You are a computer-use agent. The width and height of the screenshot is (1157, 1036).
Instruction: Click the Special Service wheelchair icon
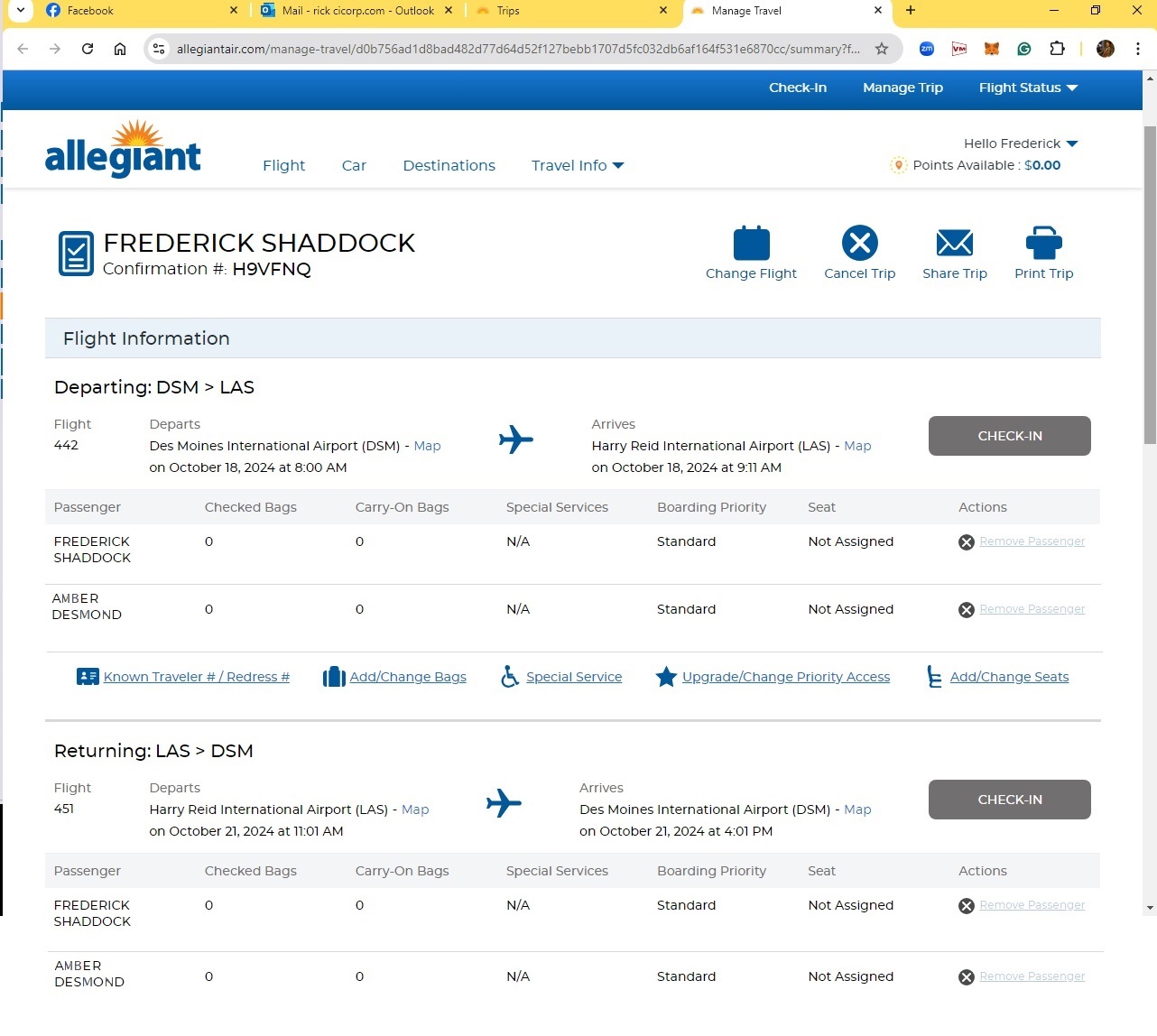[510, 677]
